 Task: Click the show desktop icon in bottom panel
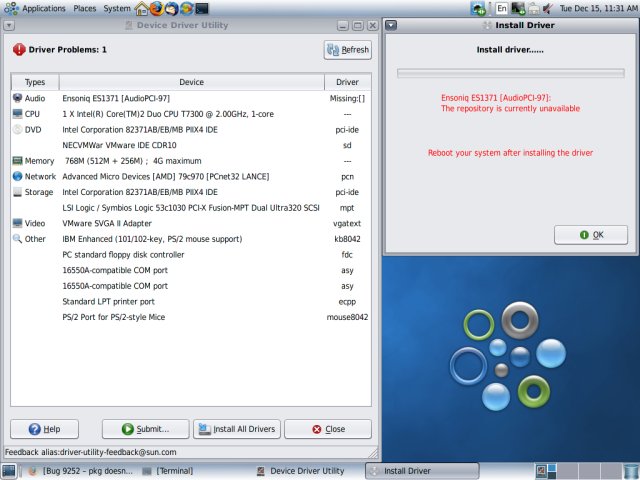[x=8, y=471]
